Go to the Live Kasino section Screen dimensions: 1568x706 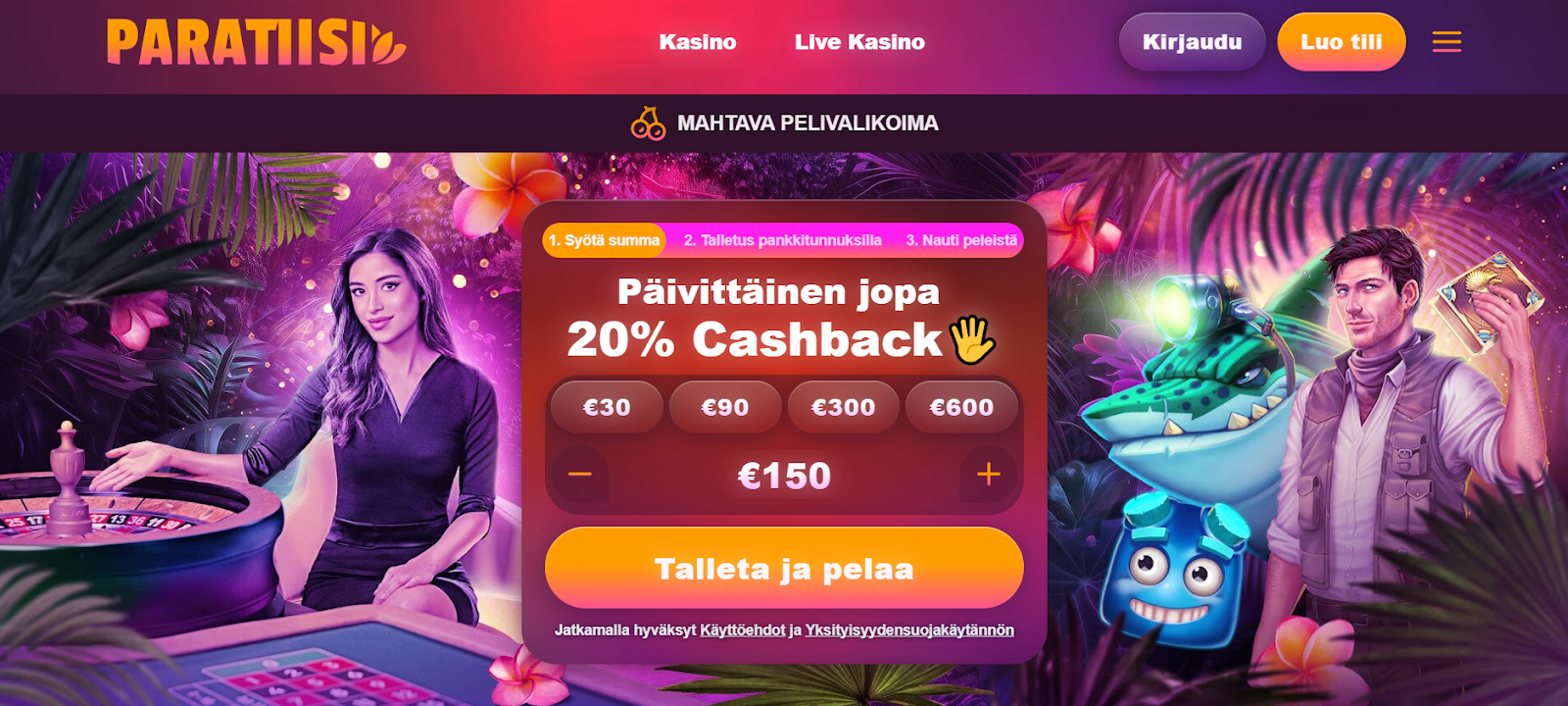[x=859, y=42]
